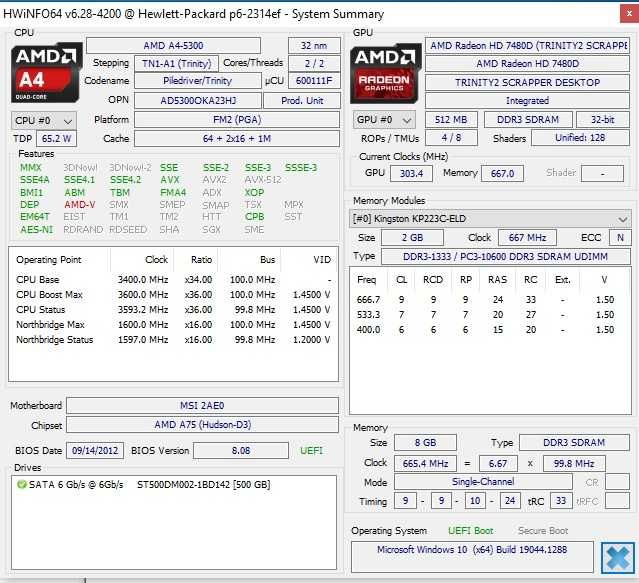Select the CPU Base operating point row

[x=173, y=280]
